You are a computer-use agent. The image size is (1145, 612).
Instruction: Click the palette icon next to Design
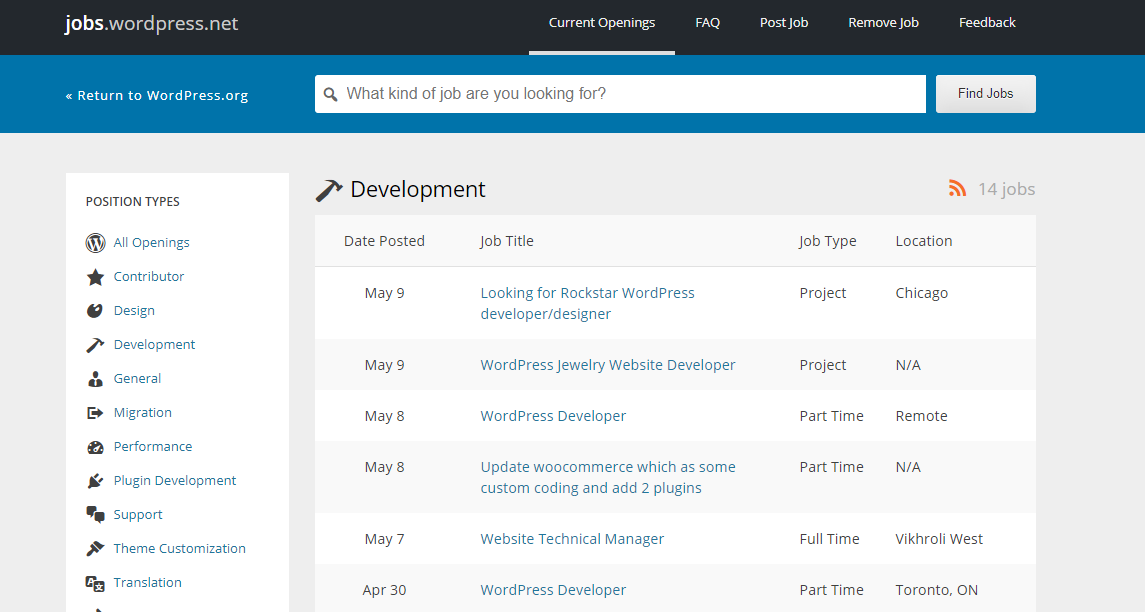(x=95, y=310)
